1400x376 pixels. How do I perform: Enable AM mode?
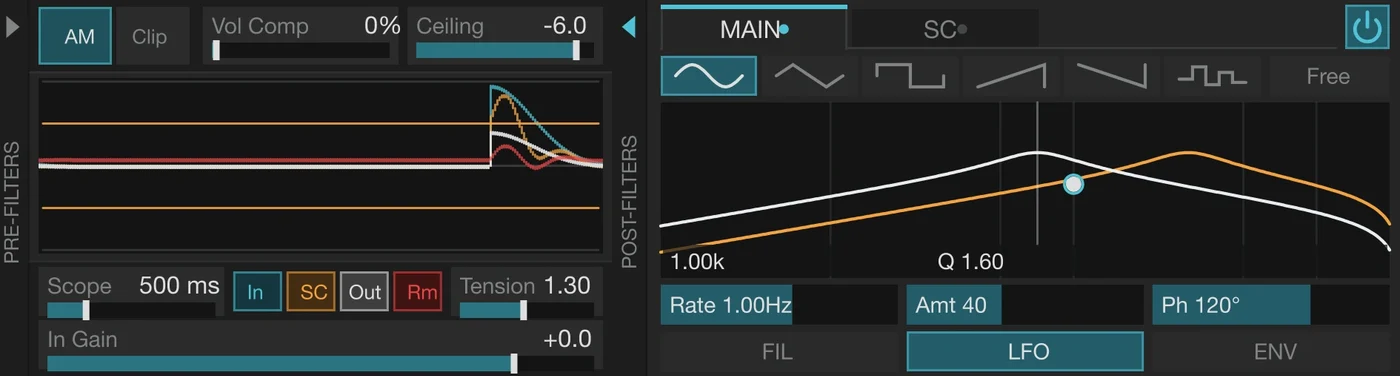click(x=75, y=36)
